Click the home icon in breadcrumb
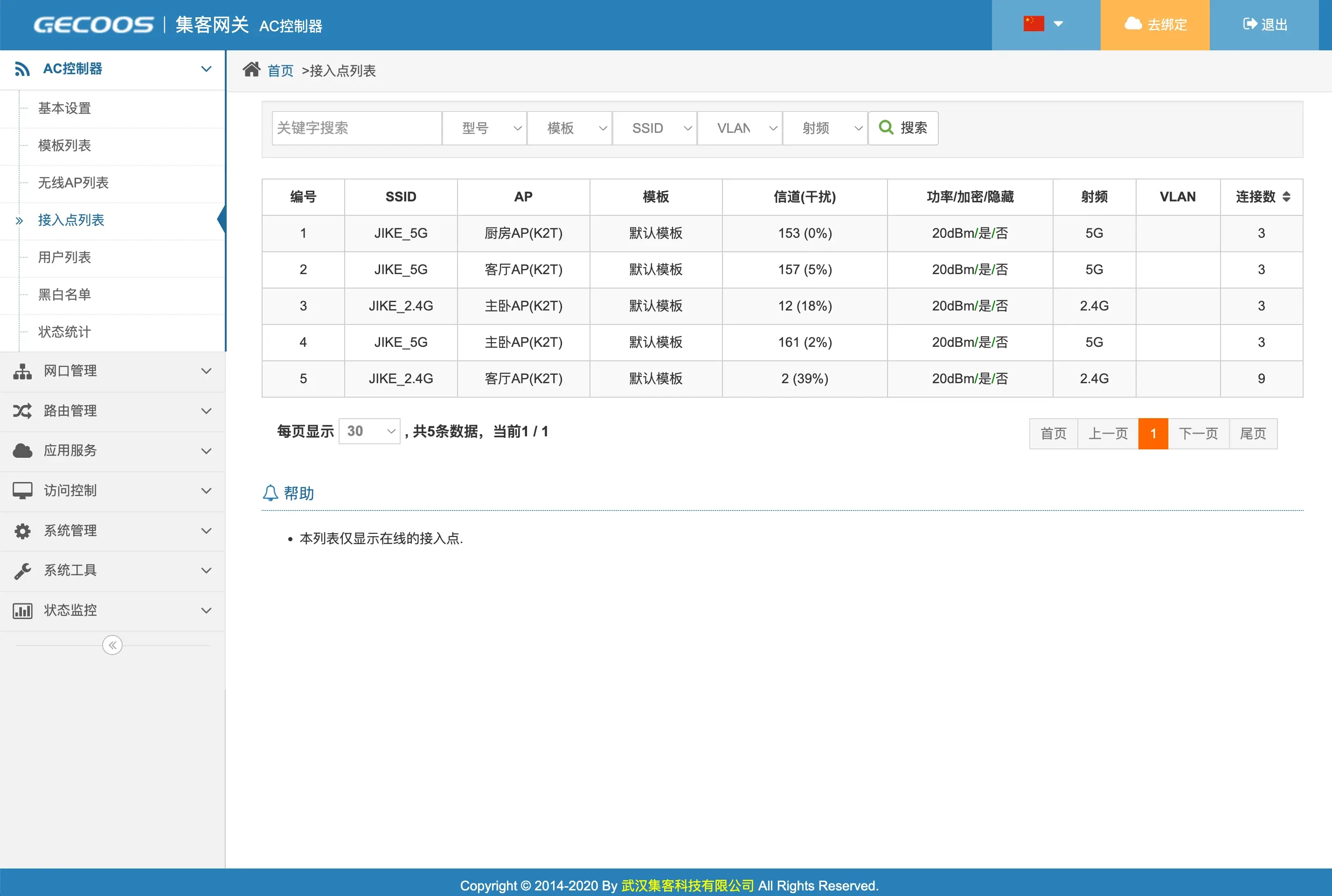The width and height of the screenshot is (1332, 896). pos(251,70)
